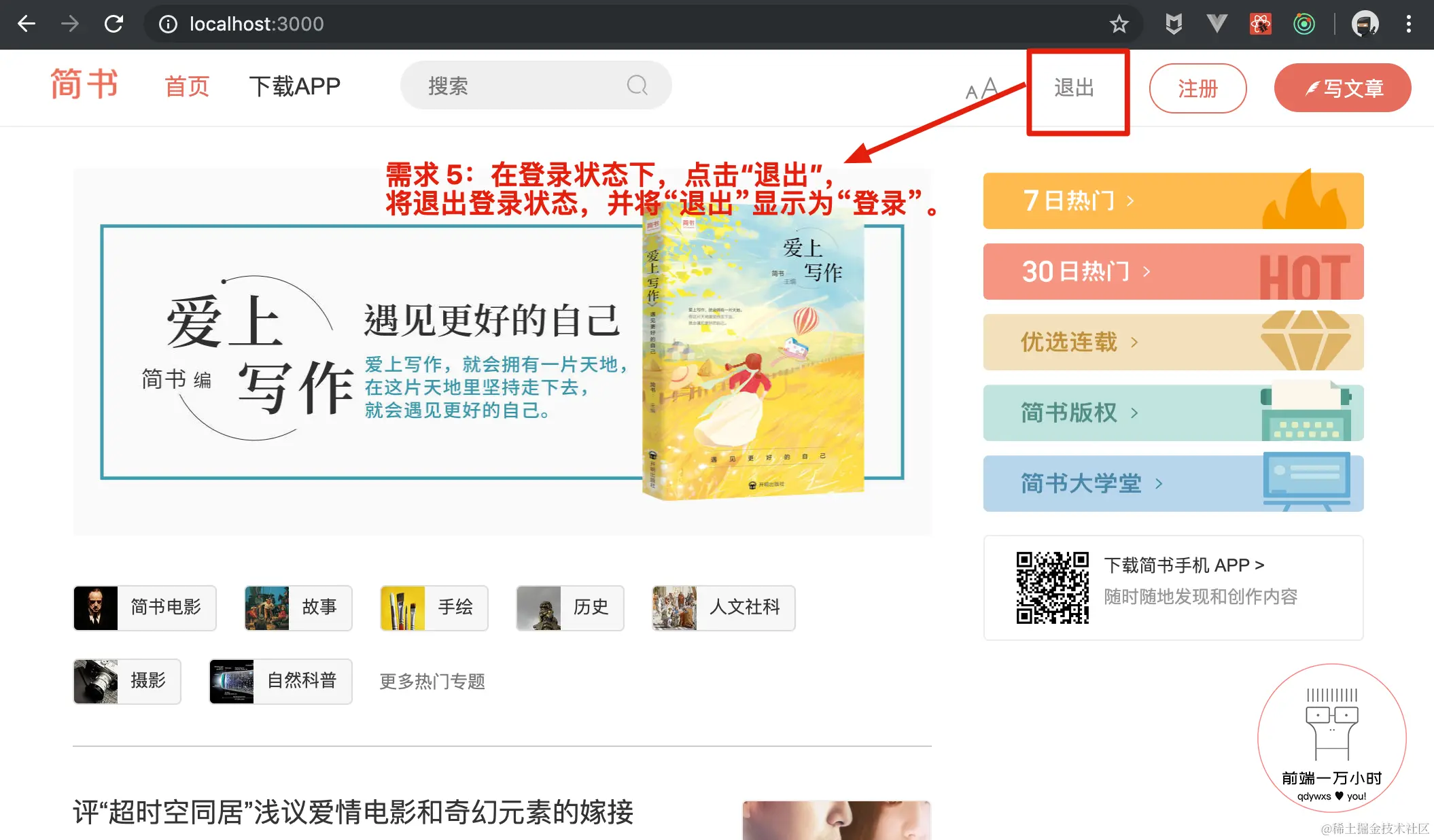The height and width of the screenshot is (840, 1434).
Task: Click the search magnifier icon
Action: click(x=637, y=86)
